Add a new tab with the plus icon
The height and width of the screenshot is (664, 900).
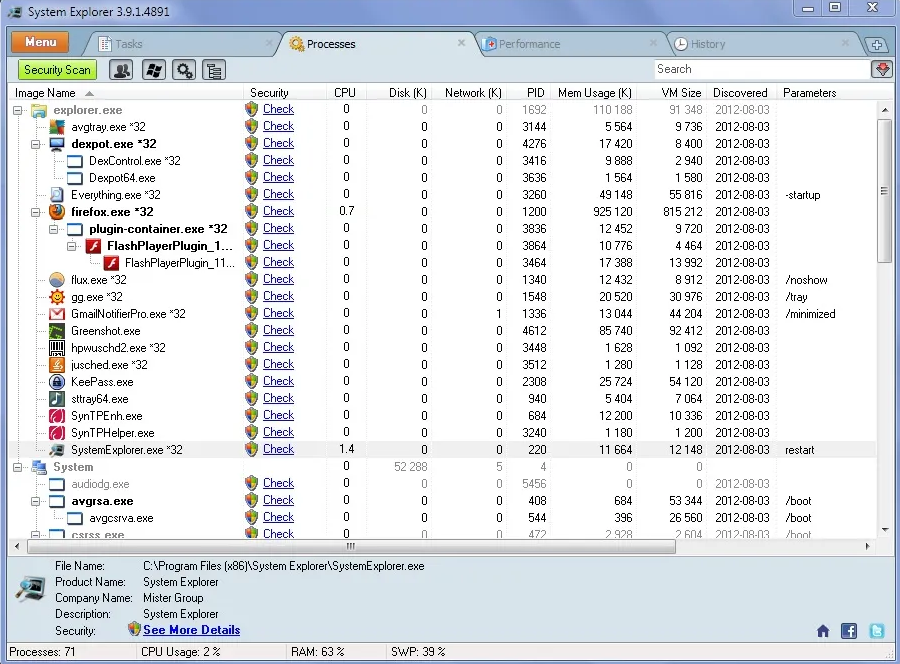click(876, 44)
